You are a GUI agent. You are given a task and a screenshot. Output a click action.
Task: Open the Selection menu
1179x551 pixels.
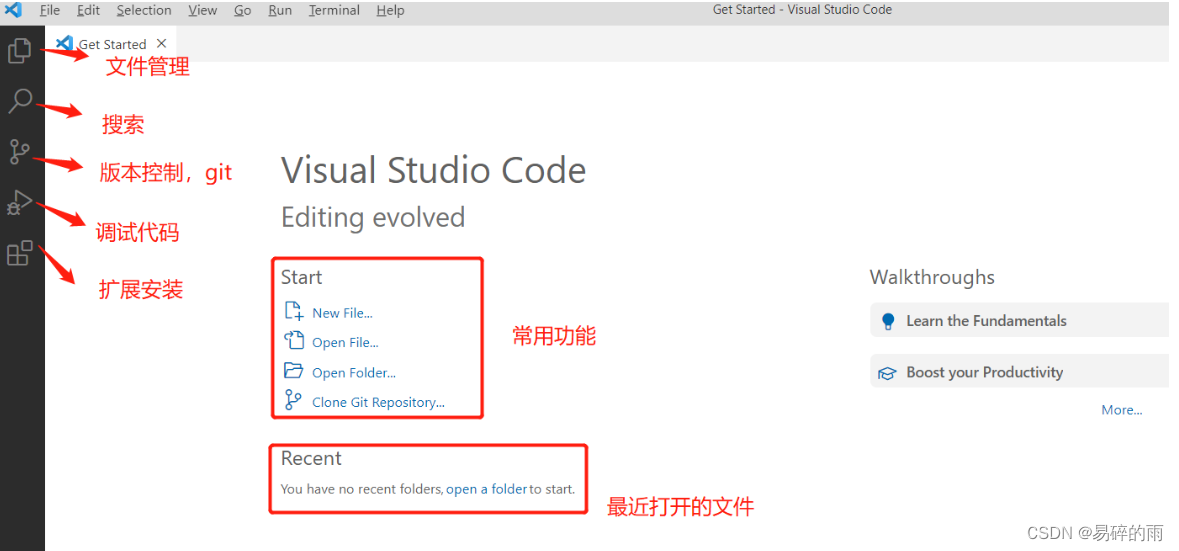tap(144, 11)
